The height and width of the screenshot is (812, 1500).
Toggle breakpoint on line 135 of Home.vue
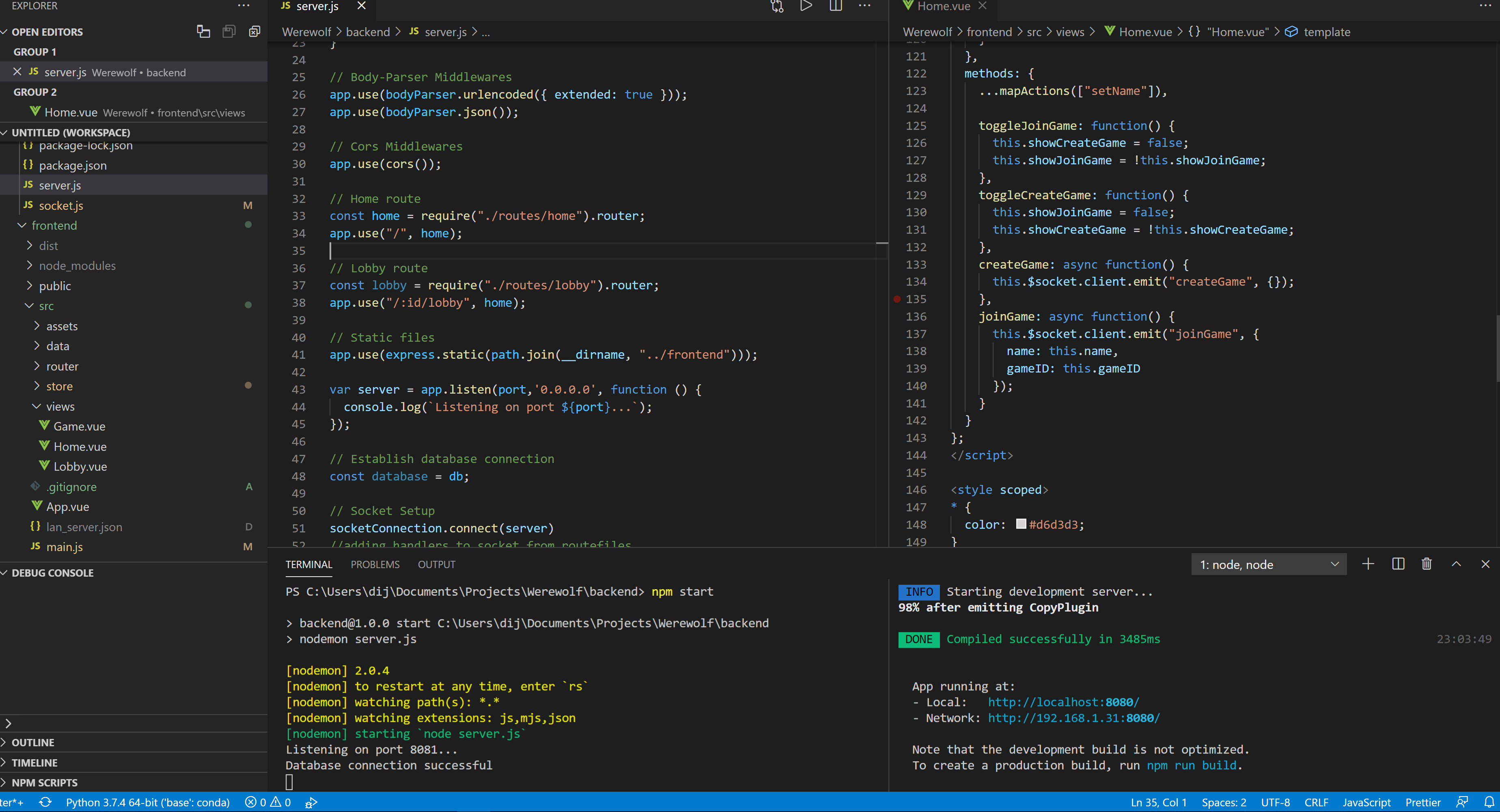(897, 299)
